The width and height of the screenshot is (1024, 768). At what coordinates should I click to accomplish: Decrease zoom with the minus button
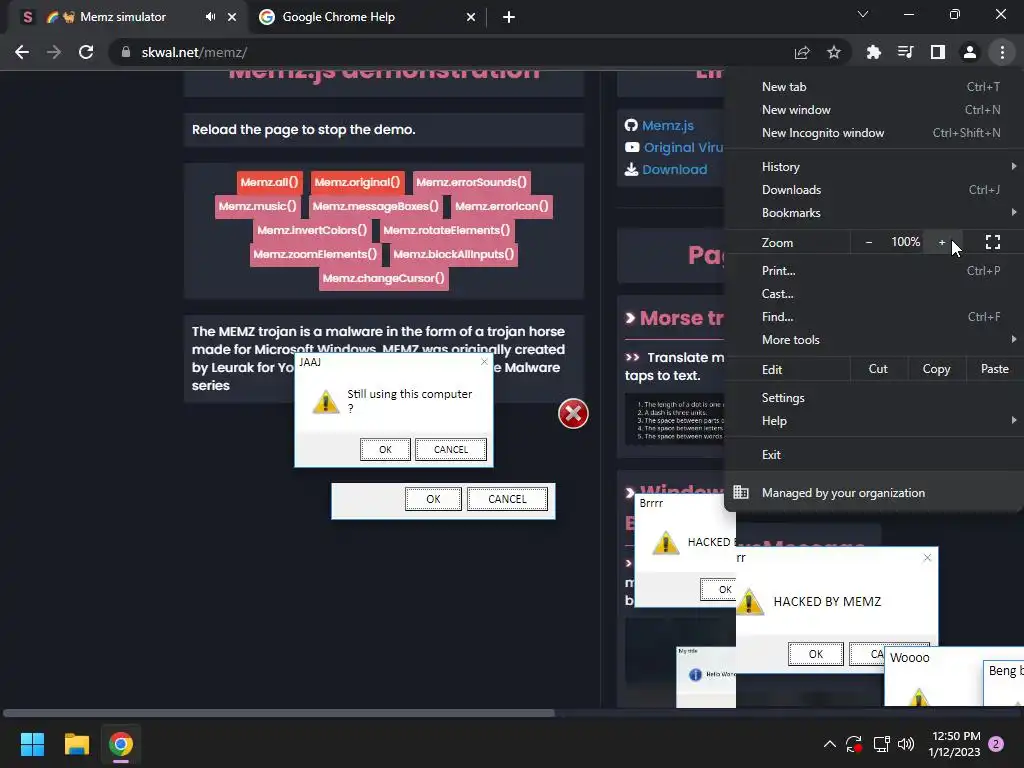(869, 242)
